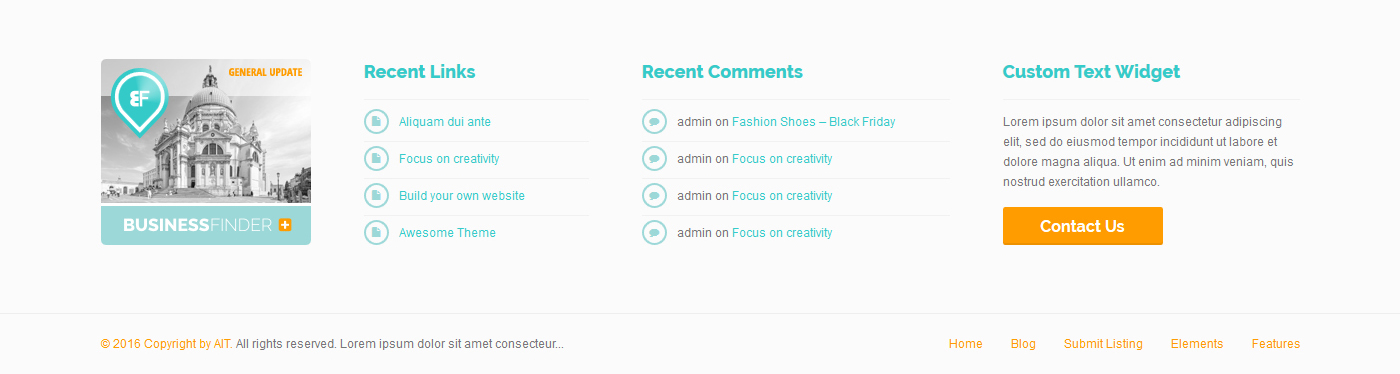Click the document icon beside Awesome Theme
This screenshot has width=1400, height=374.
coord(376,232)
